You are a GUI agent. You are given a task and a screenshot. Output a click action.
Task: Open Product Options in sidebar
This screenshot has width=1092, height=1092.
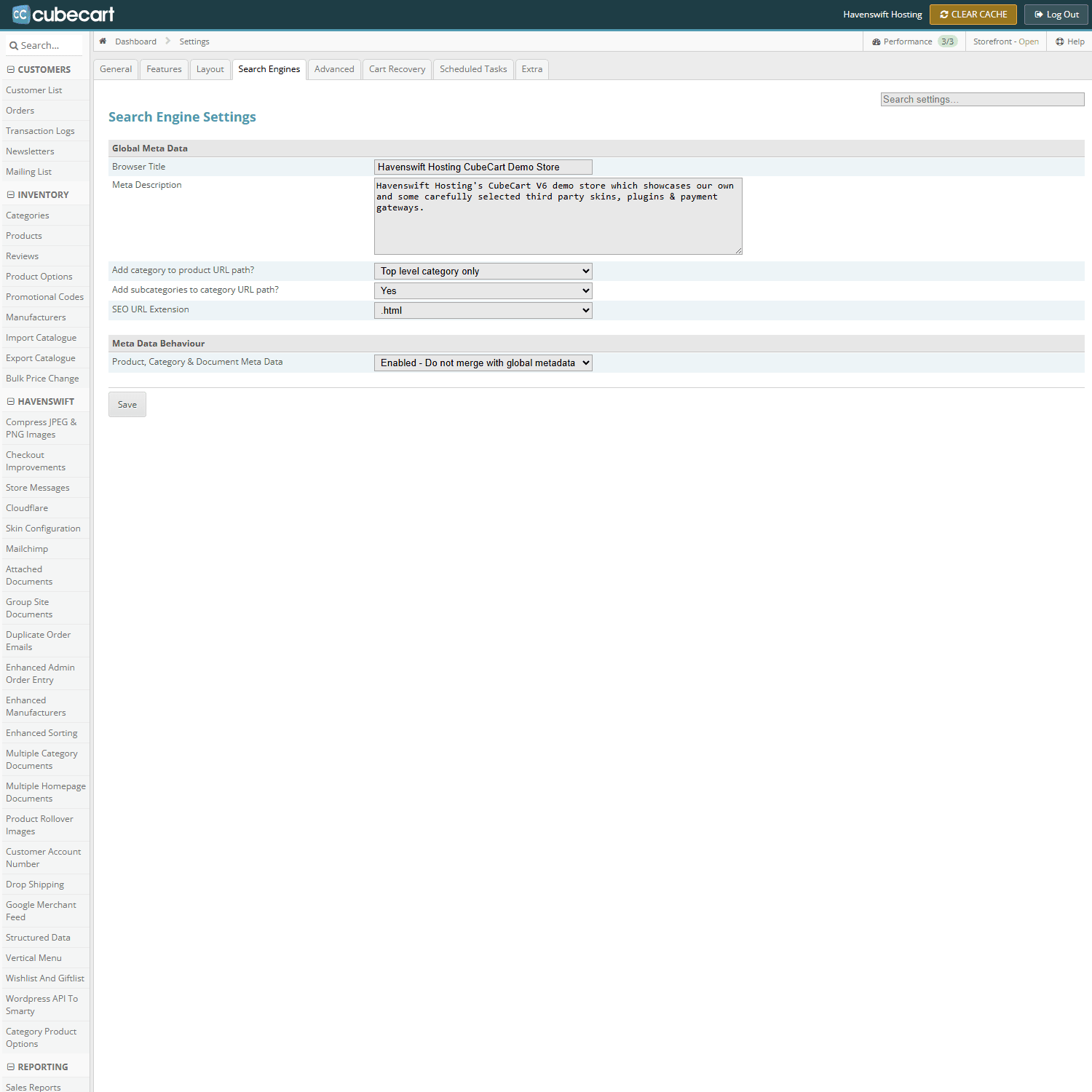39,277
